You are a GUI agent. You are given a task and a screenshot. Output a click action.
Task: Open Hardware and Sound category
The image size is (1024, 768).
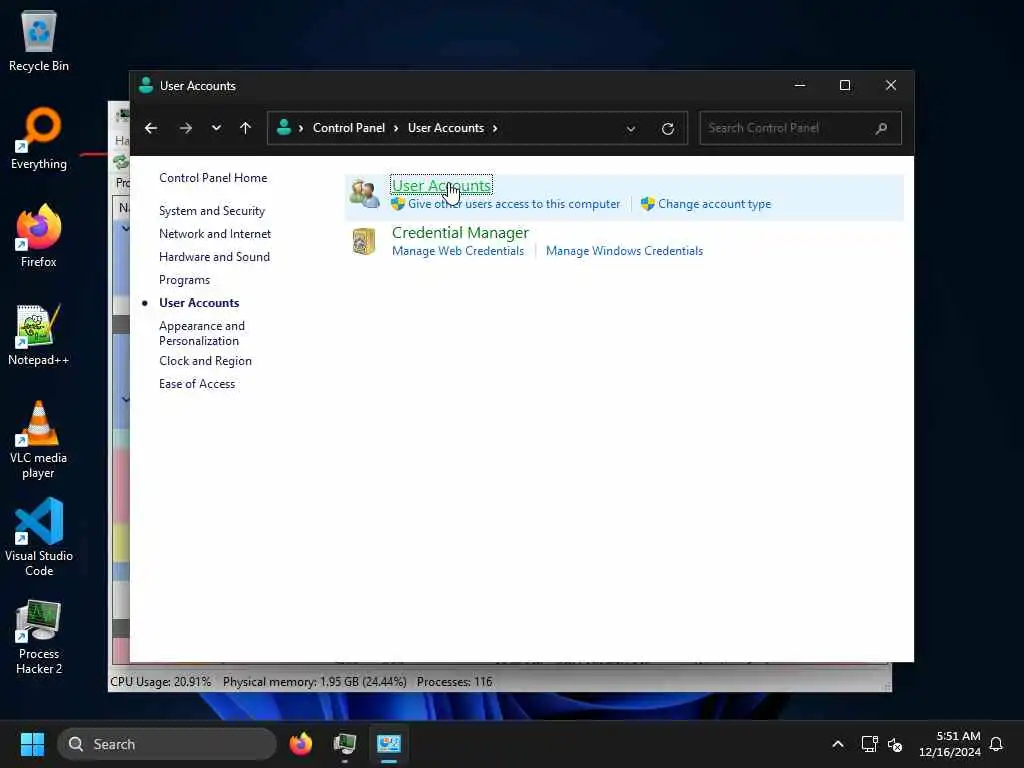[x=214, y=257]
